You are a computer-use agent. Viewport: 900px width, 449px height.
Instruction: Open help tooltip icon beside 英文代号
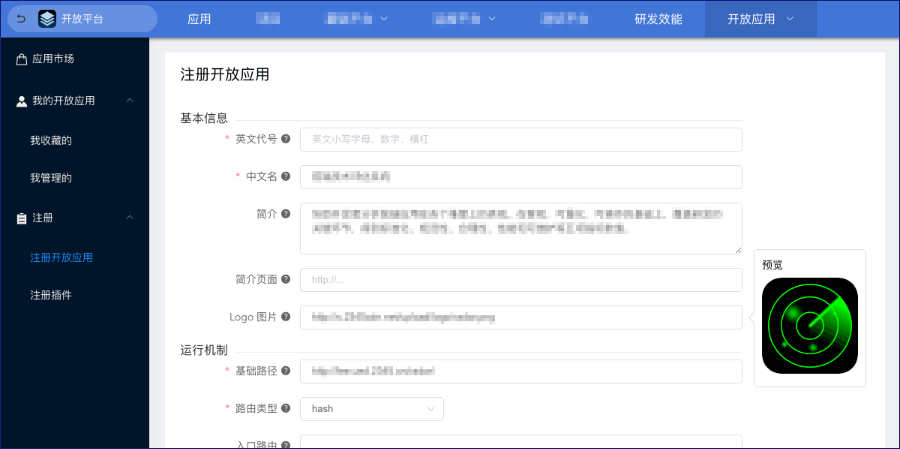click(286, 139)
